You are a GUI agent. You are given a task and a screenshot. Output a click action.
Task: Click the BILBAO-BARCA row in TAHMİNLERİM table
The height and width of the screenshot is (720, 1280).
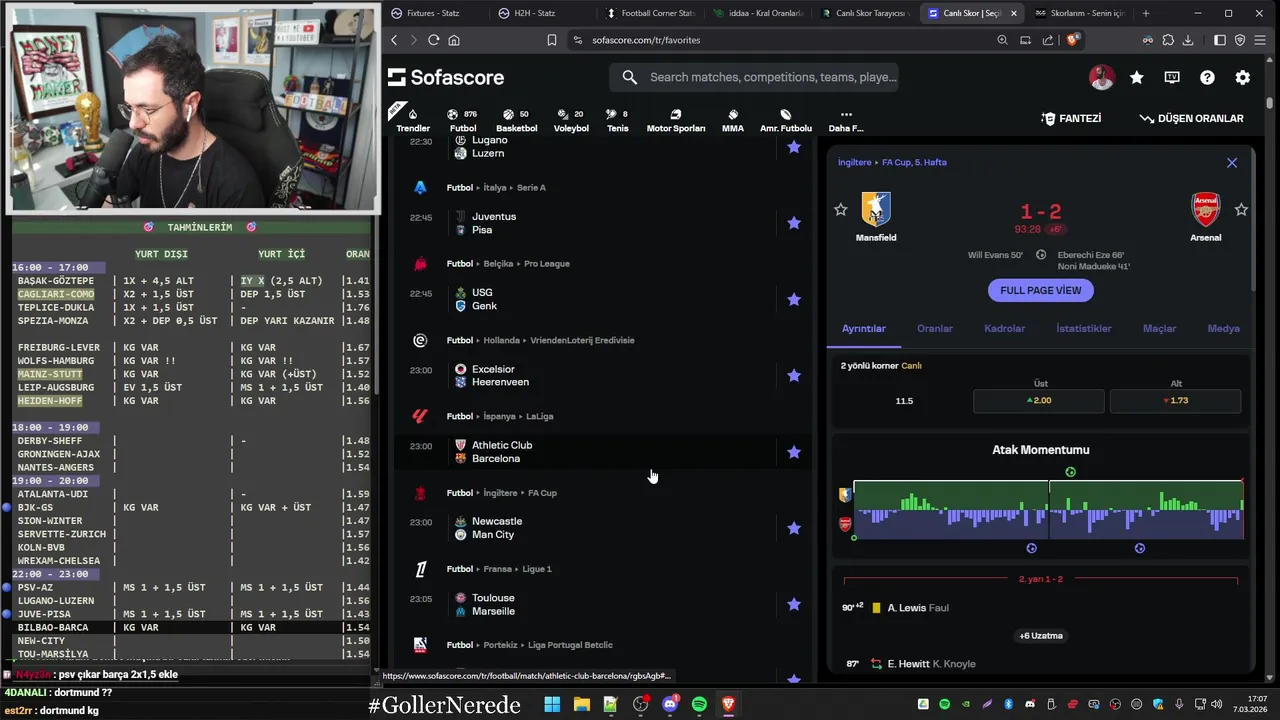click(x=190, y=627)
